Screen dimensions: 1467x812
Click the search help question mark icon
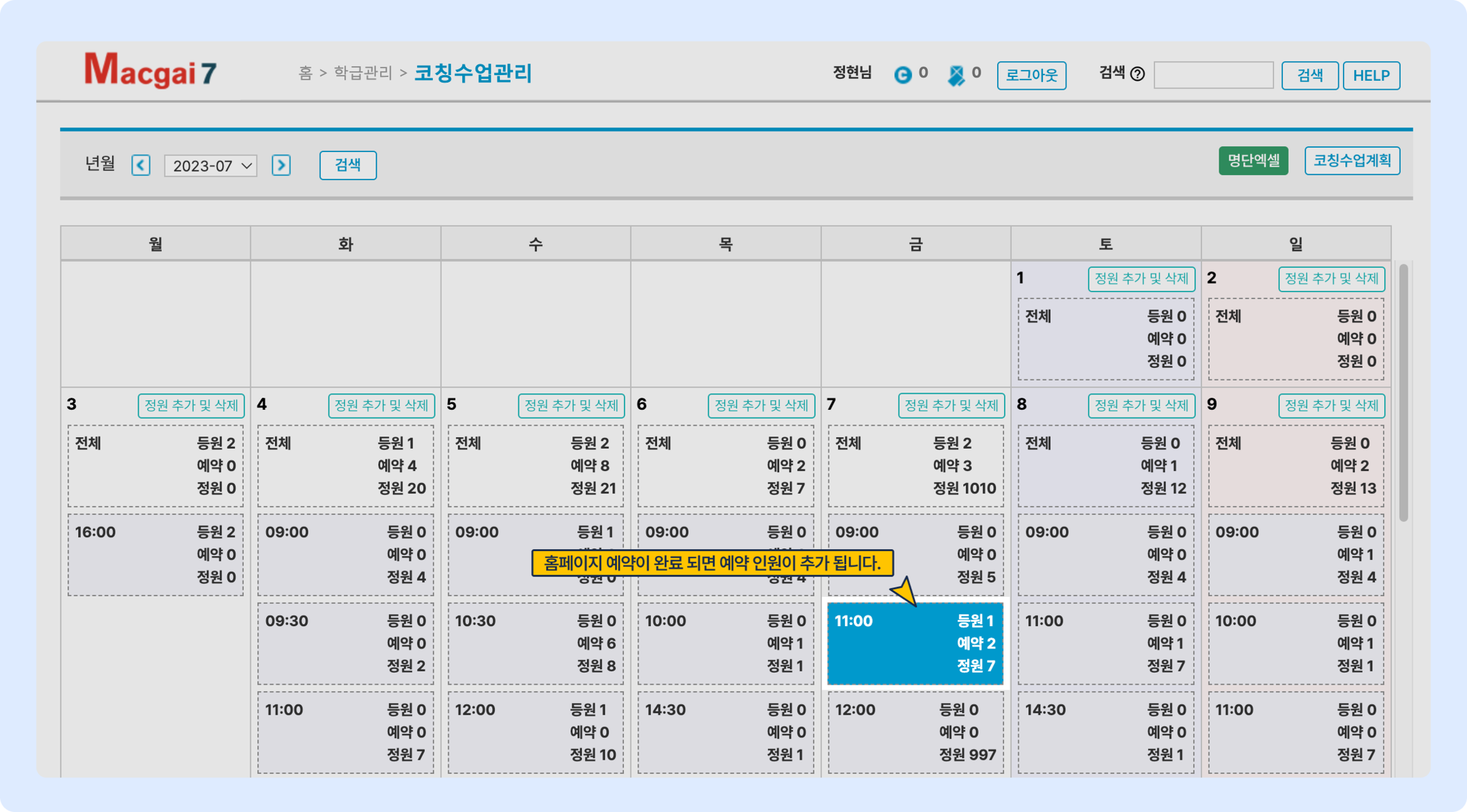click(1137, 74)
